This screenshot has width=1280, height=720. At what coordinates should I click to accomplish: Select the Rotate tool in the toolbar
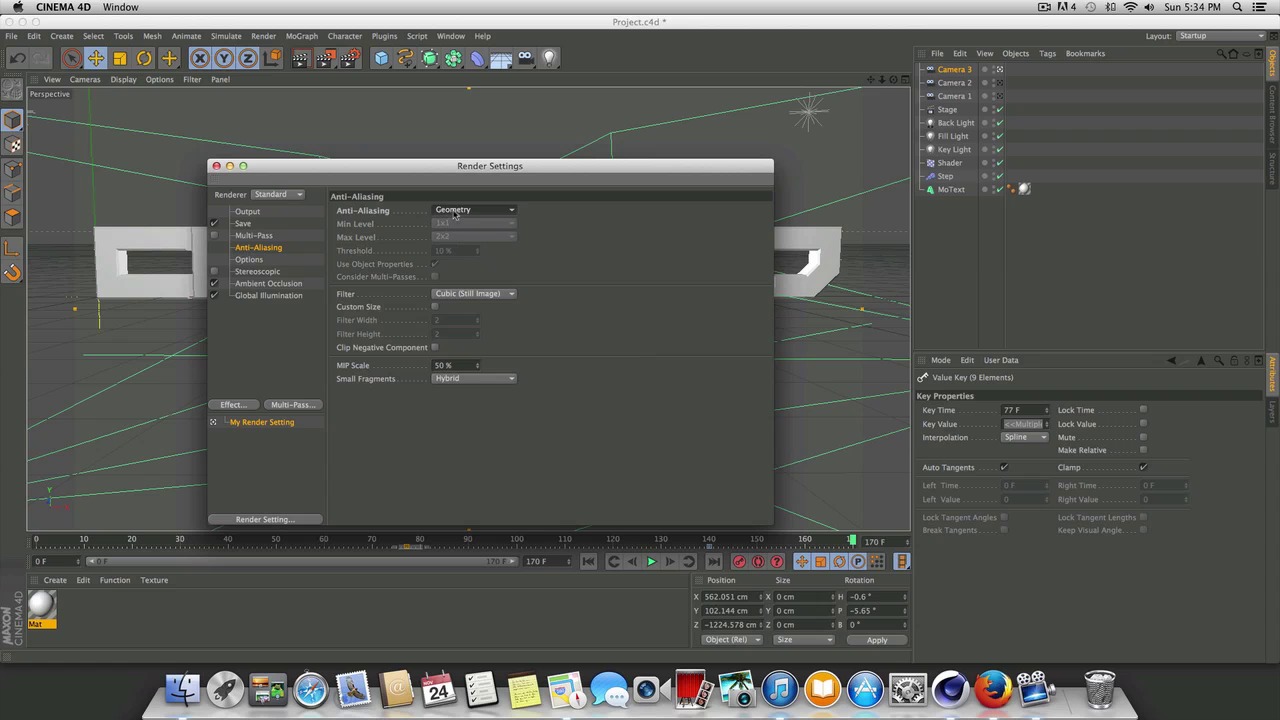pos(144,59)
